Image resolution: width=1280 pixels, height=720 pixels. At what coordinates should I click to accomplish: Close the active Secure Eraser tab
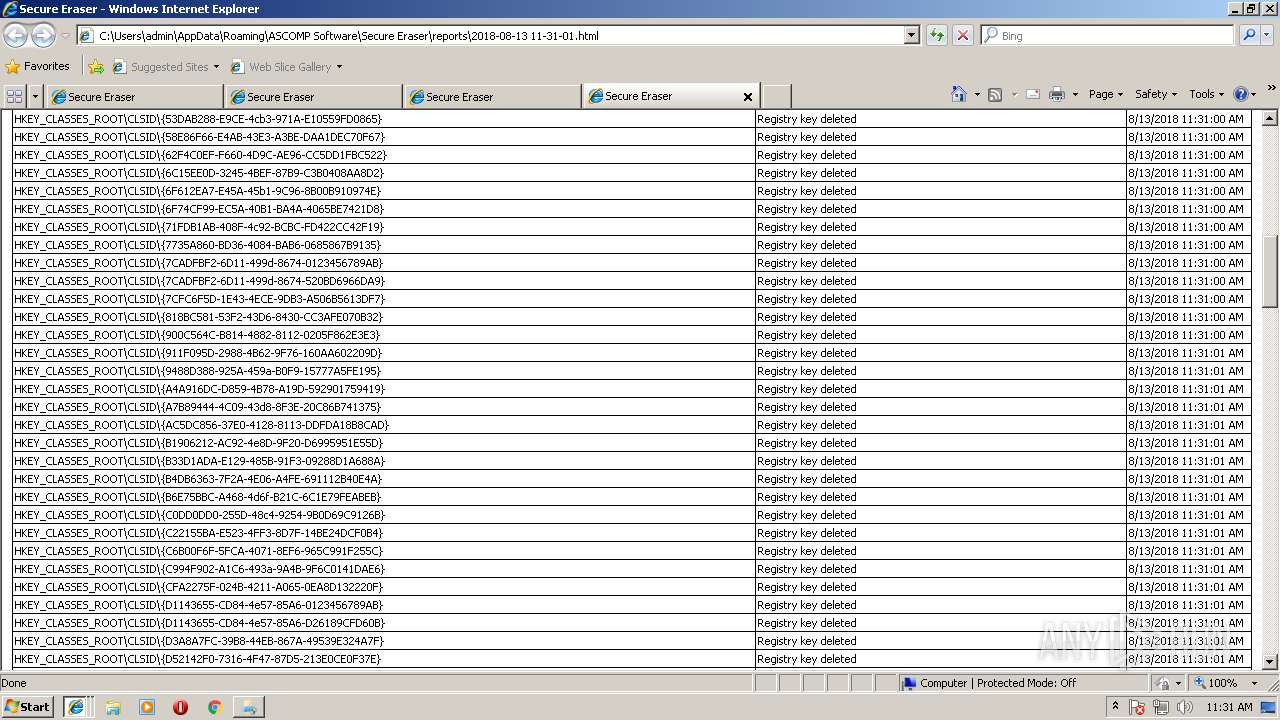point(747,97)
